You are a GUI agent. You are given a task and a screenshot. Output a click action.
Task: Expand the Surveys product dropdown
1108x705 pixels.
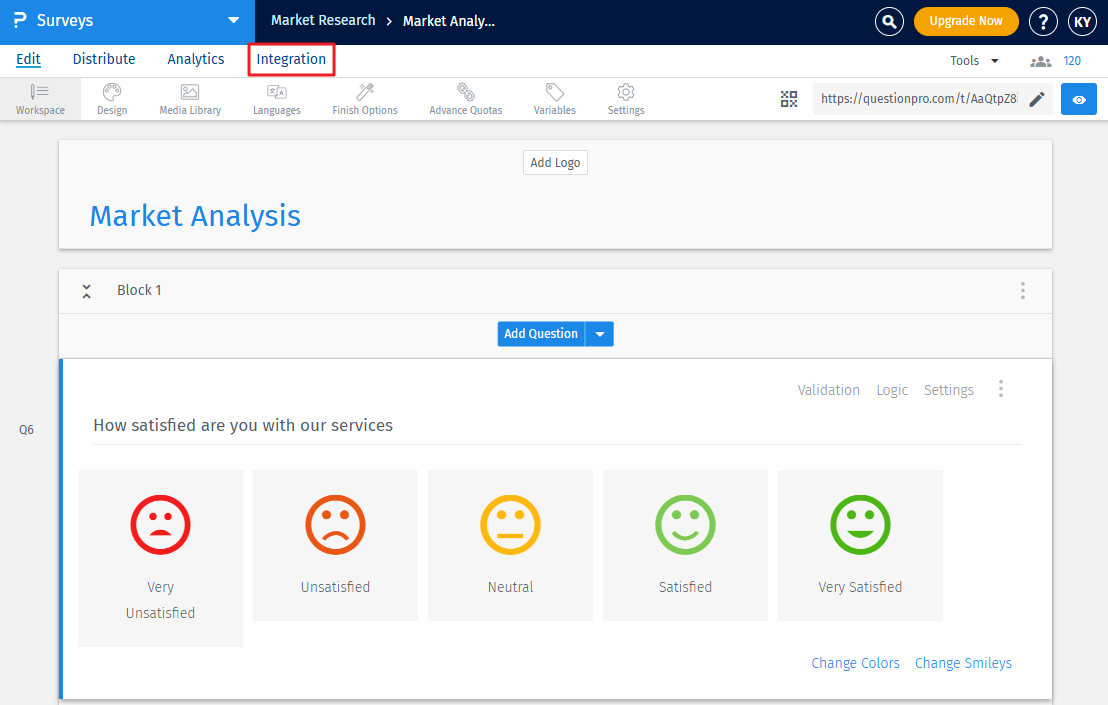coord(233,21)
